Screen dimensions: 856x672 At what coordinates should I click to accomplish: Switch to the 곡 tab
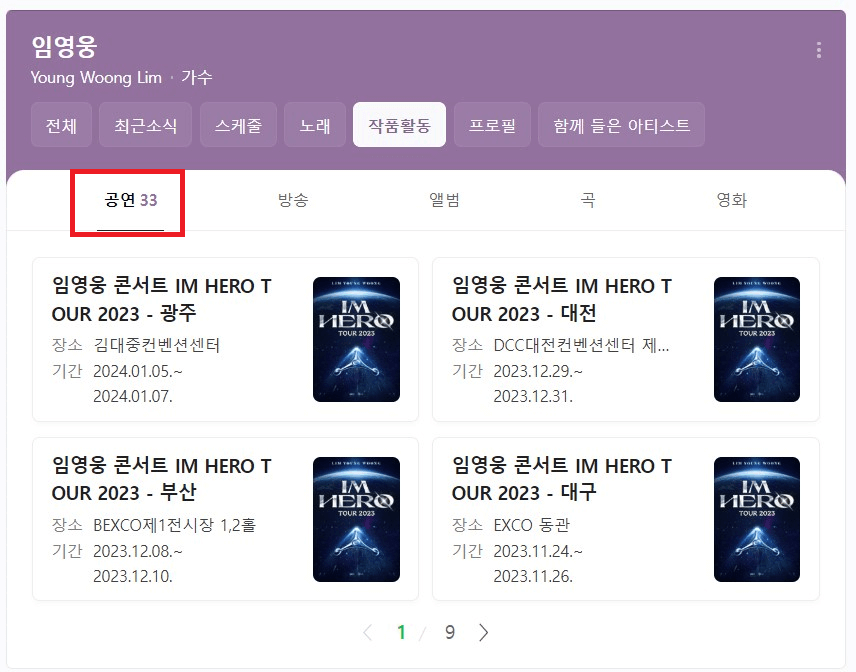[587, 200]
